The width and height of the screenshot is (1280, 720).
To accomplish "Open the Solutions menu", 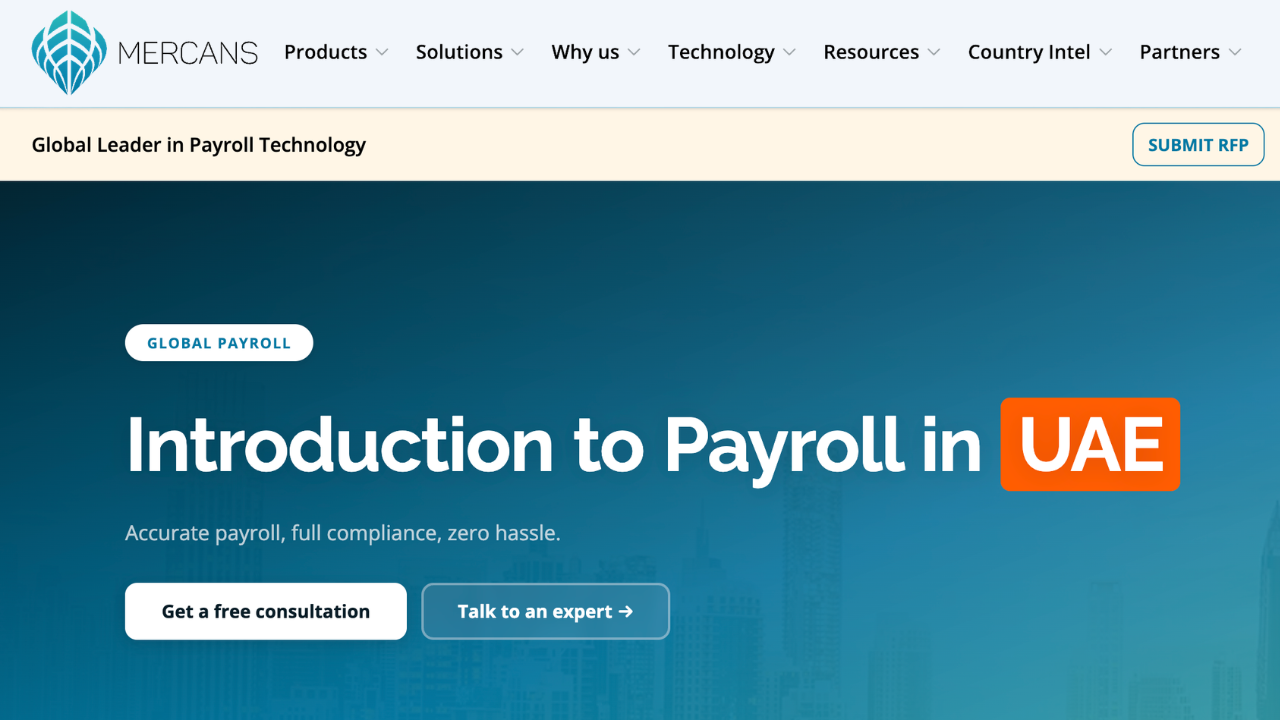I will (x=459, y=52).
